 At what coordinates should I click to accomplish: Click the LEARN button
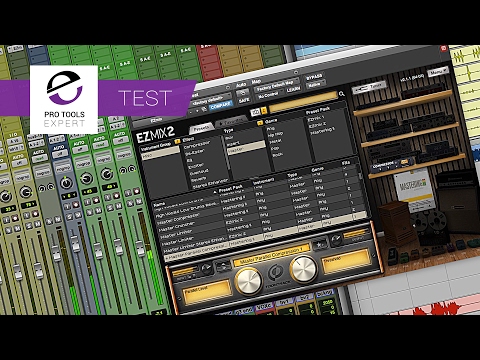293,90
